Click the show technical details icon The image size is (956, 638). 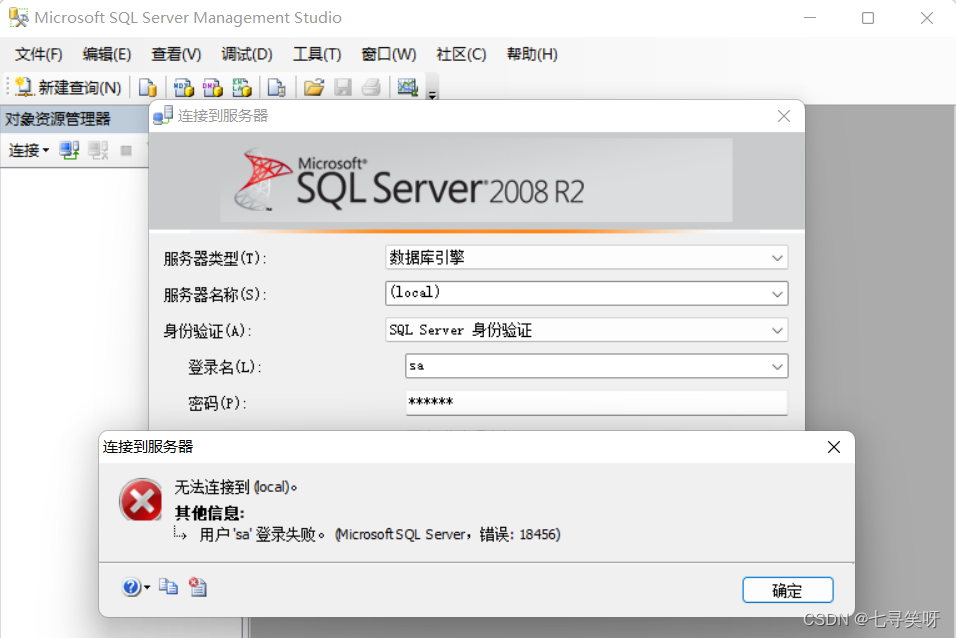pyautogui.click(x=198, y=587)
